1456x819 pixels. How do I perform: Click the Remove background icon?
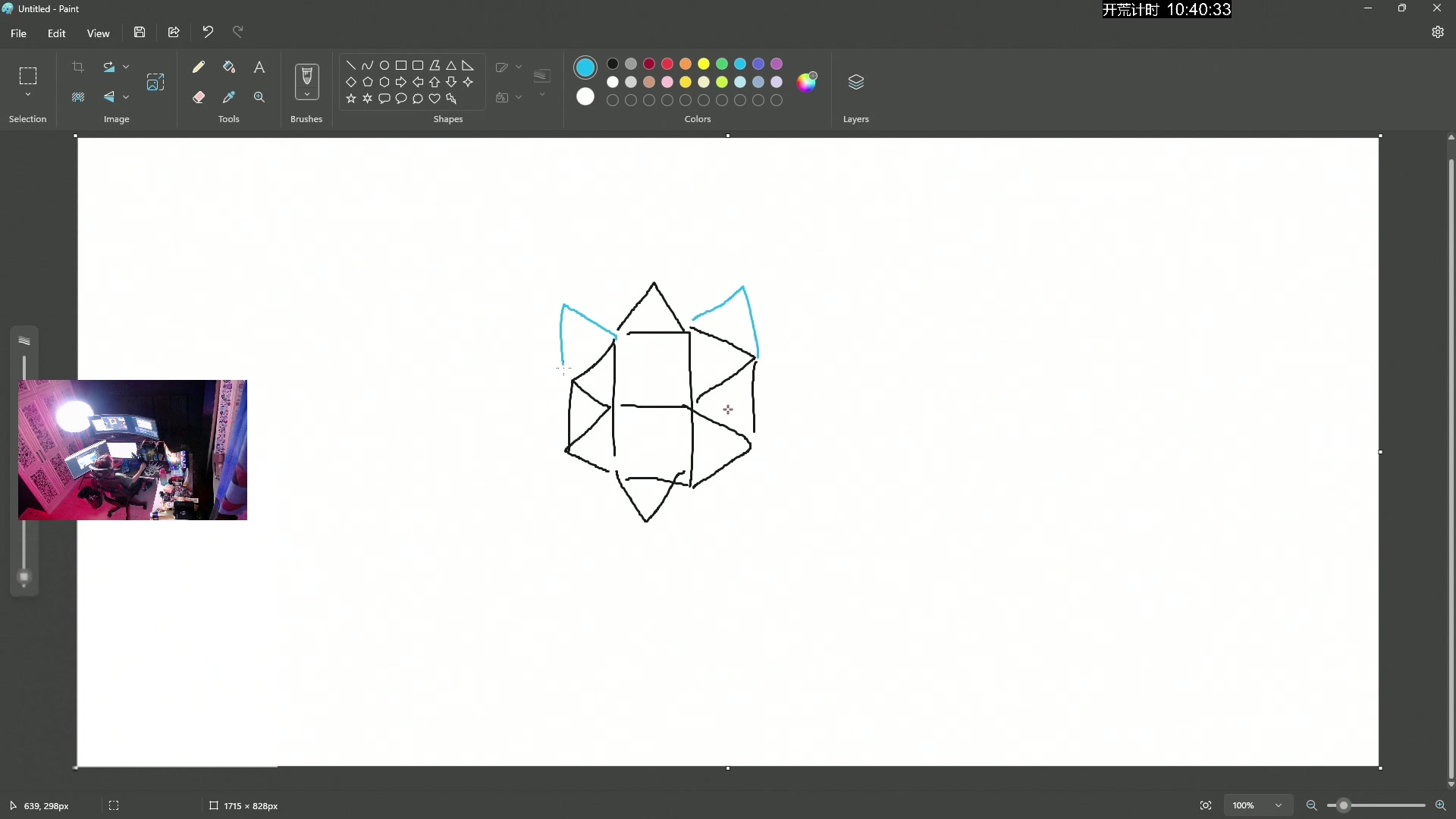click(78, 97)
